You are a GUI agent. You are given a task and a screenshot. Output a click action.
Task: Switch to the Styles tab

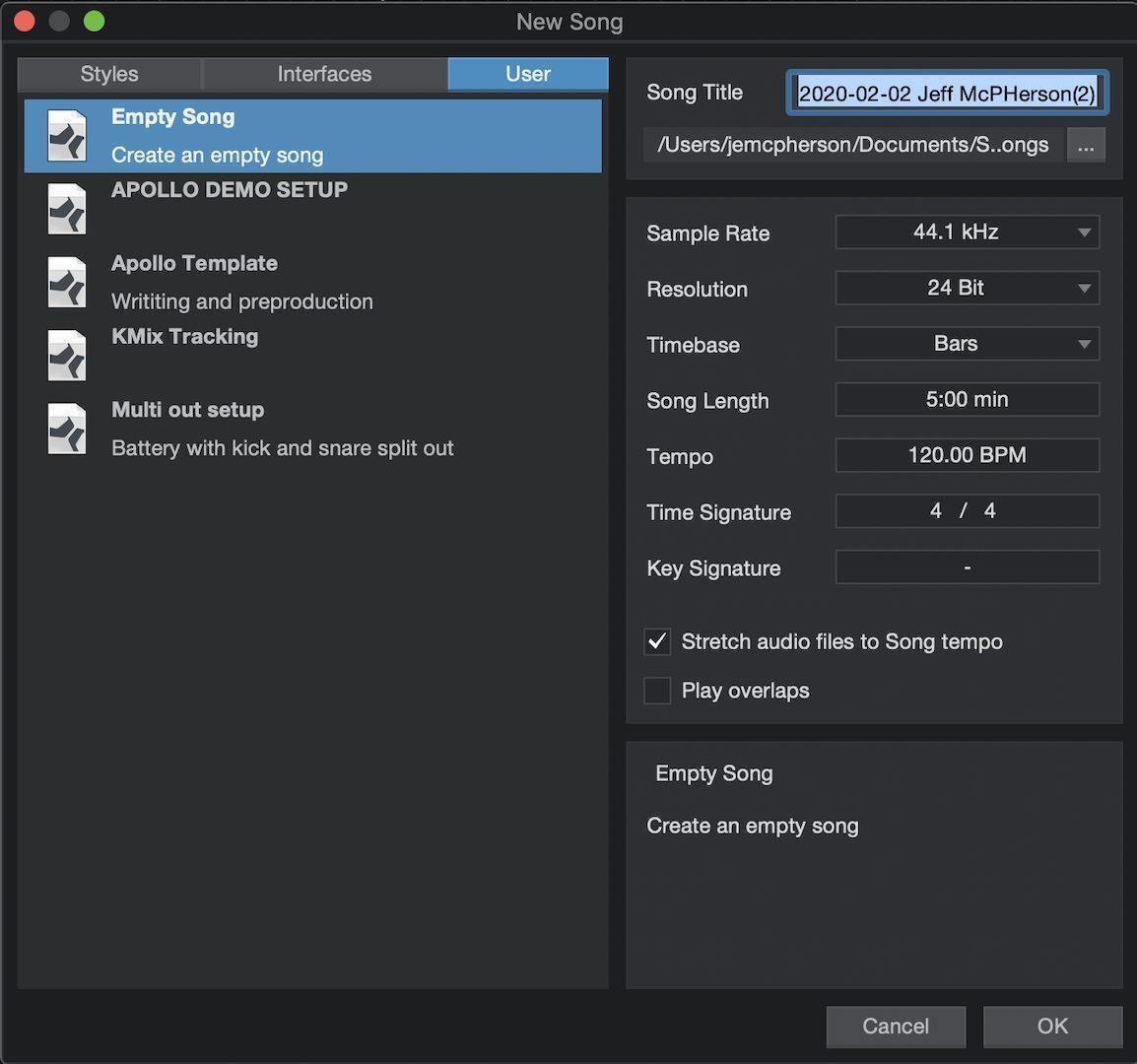pos(108,73)
